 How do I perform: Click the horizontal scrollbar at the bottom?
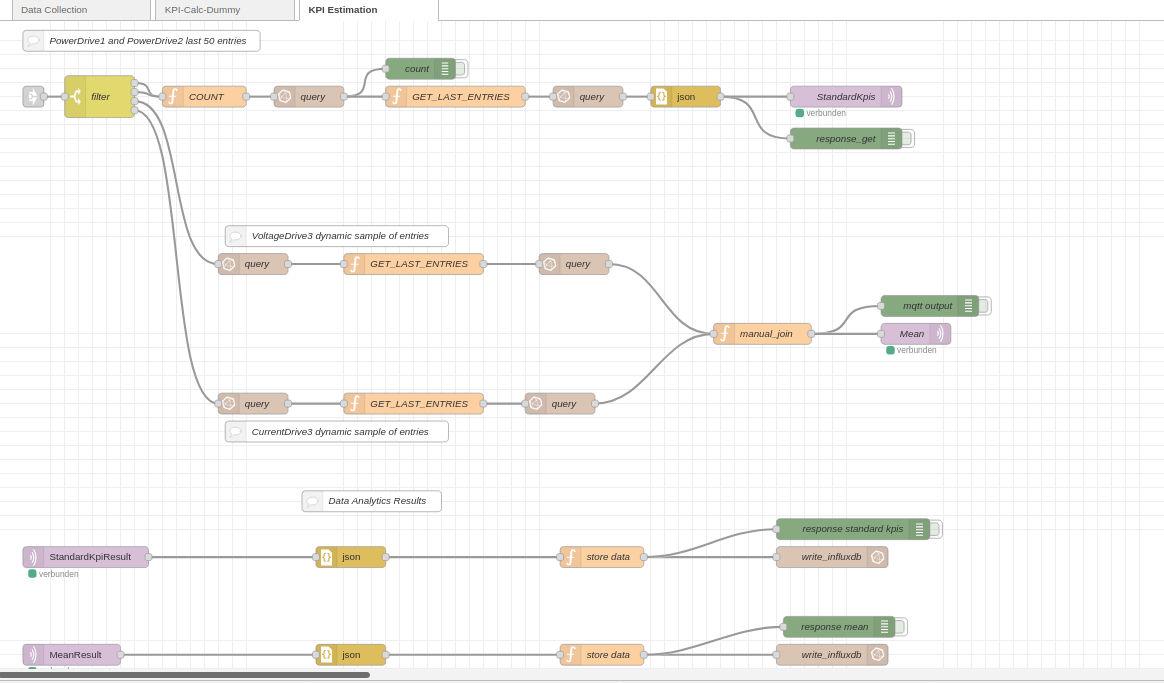tap(185, 676)
